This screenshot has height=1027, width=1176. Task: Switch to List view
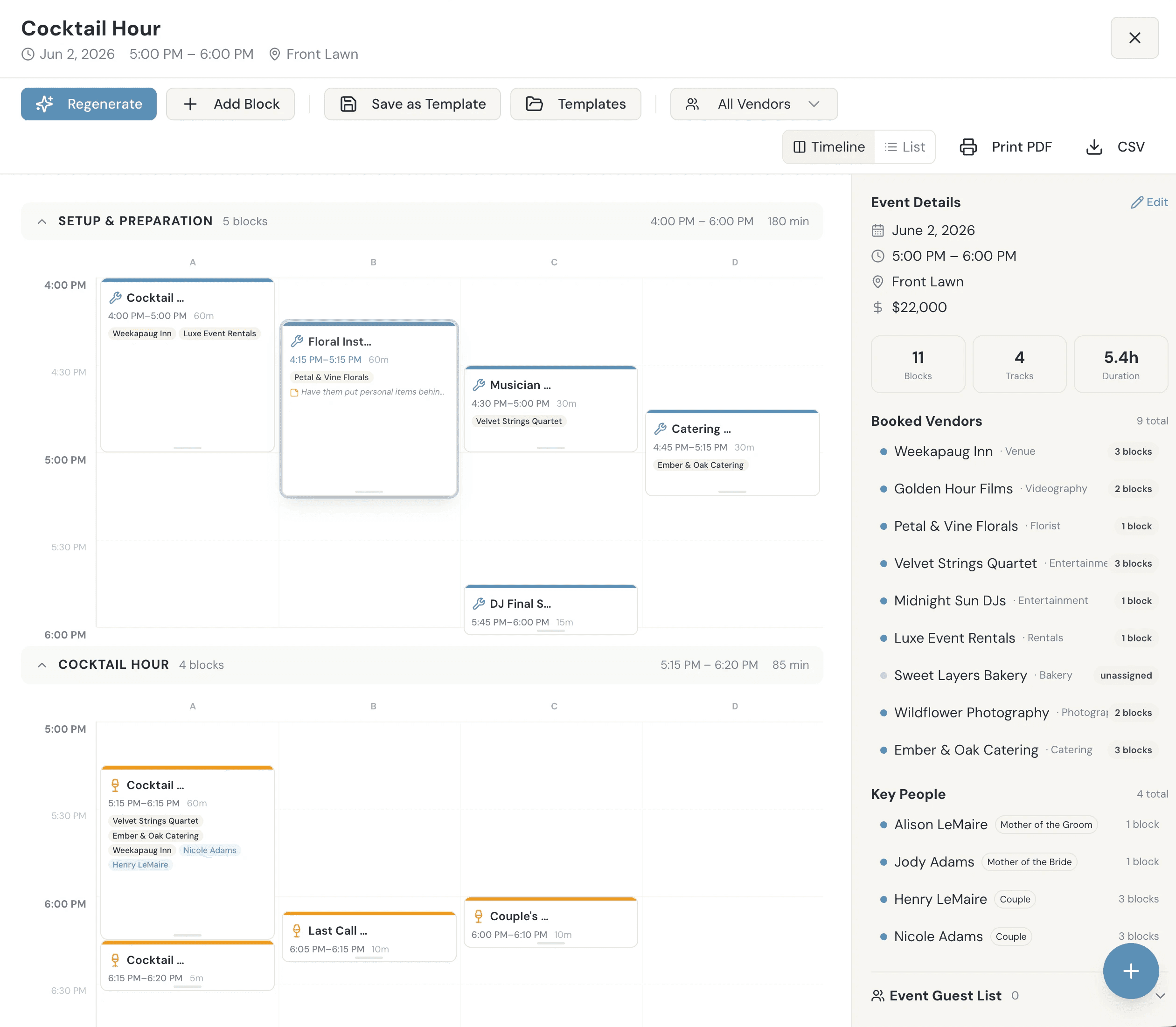905,147
